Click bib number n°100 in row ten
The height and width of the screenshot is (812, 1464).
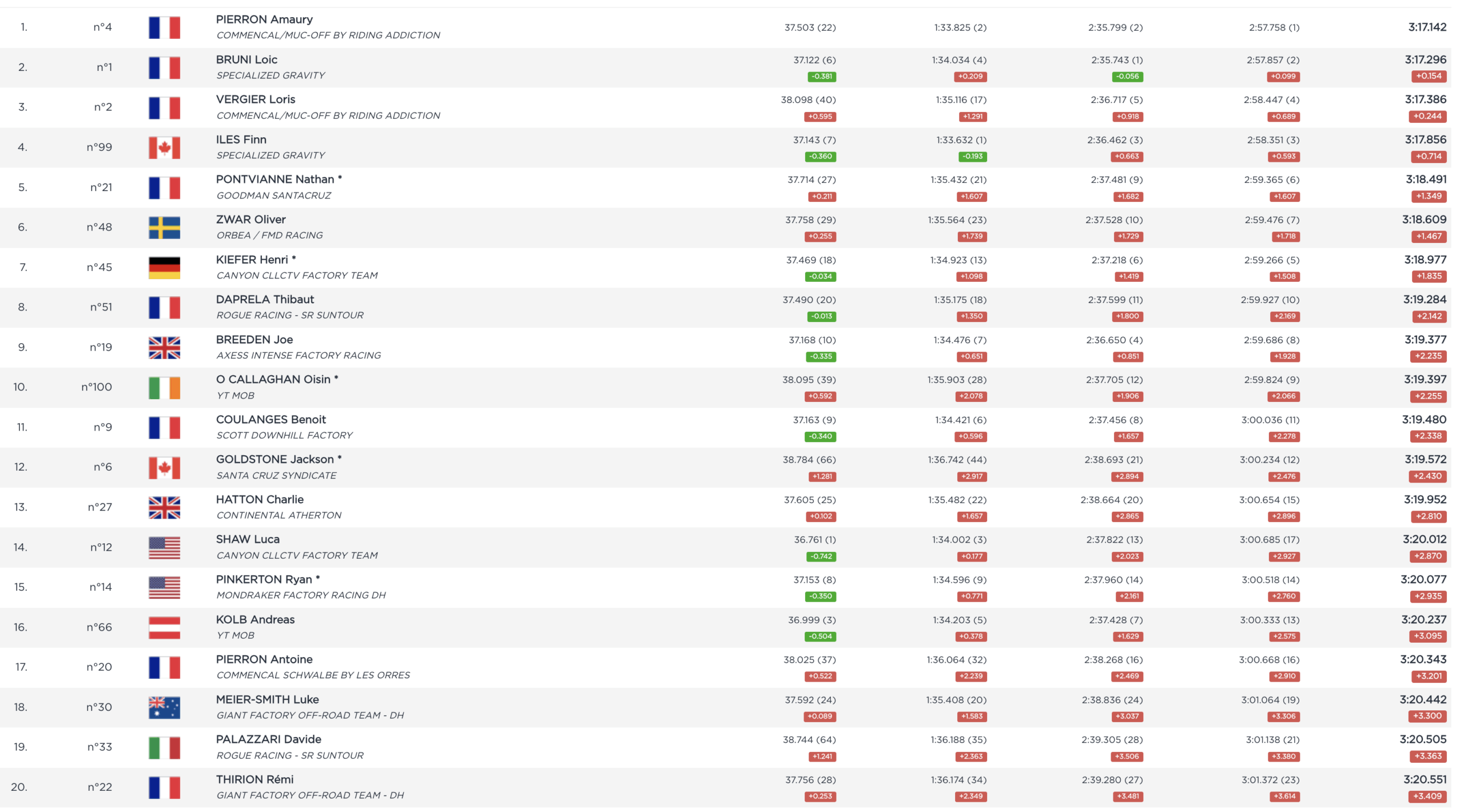(97, 387)
